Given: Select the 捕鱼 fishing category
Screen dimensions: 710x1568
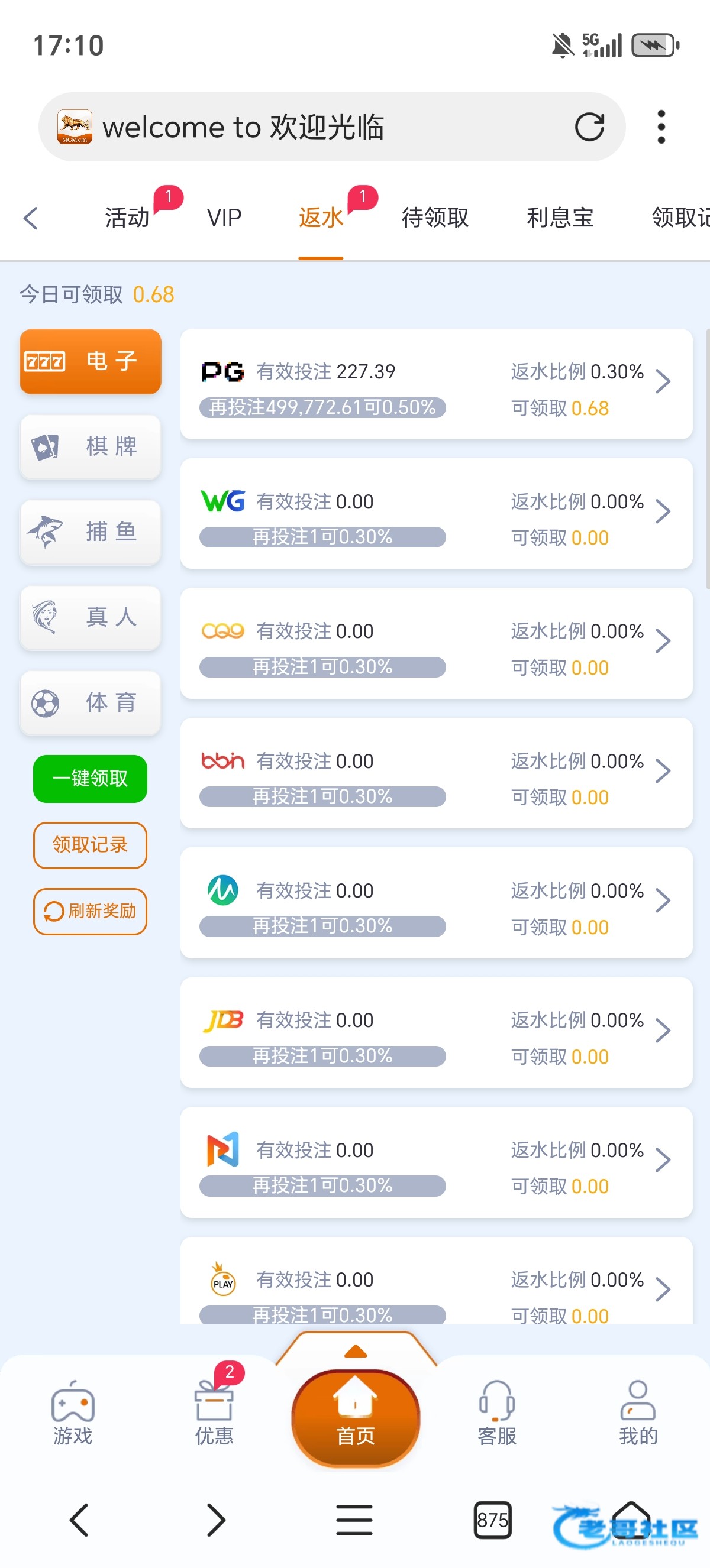Looking at the screenshot, I should tap(90, 532).
